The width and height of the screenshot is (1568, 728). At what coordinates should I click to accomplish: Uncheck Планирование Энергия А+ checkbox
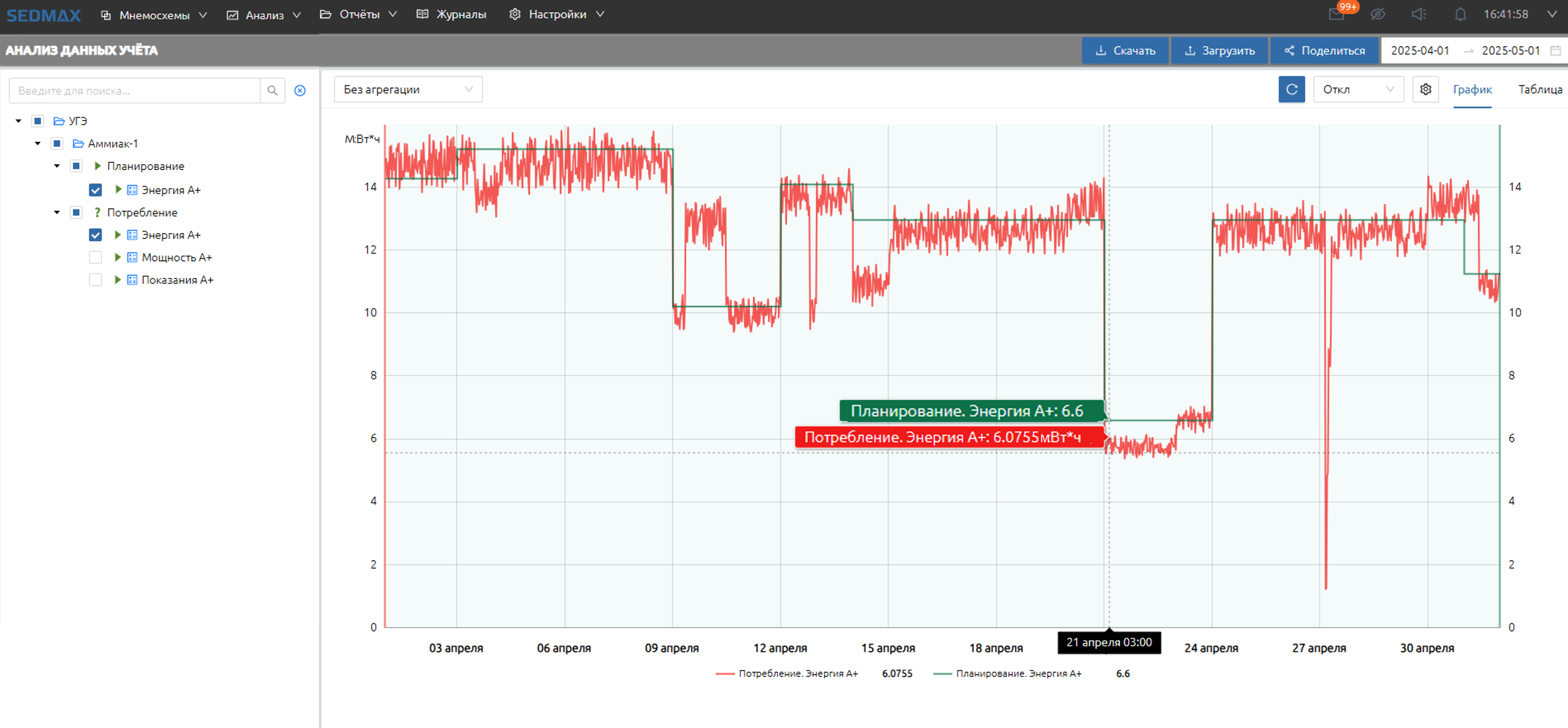coord(96,190)
